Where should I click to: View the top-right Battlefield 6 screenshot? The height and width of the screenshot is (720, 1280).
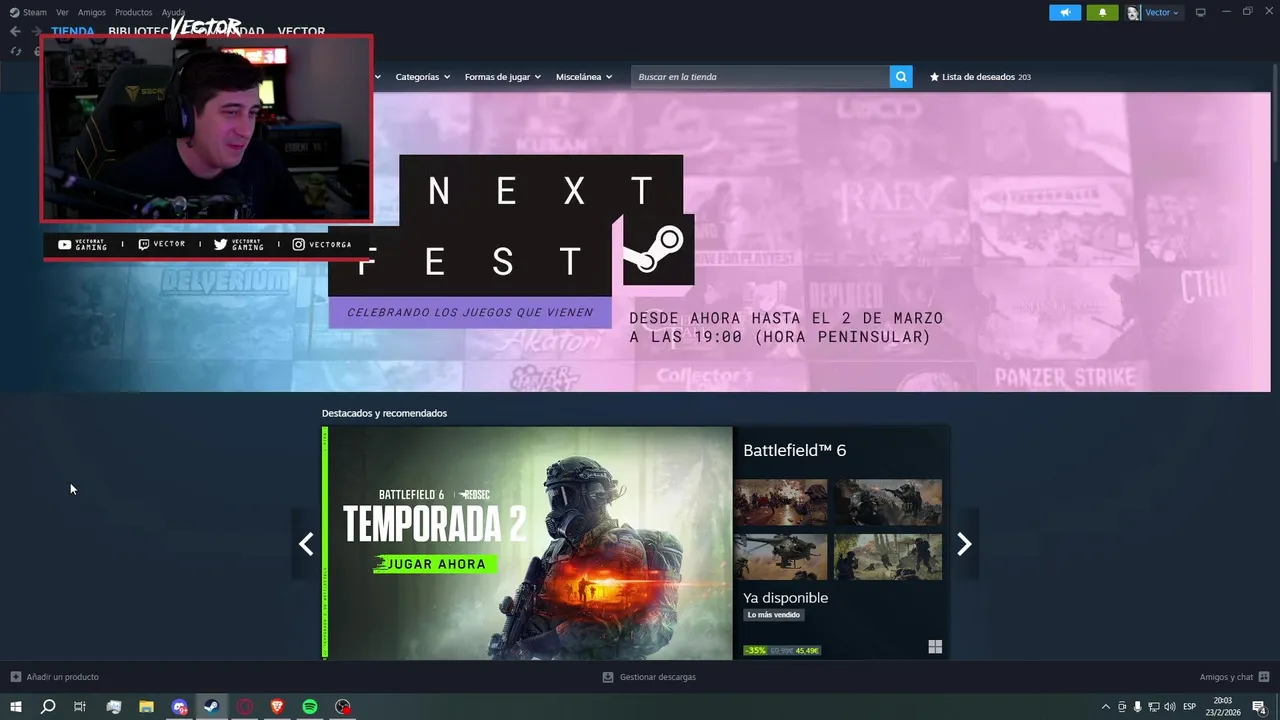click(x=888, y=502)
